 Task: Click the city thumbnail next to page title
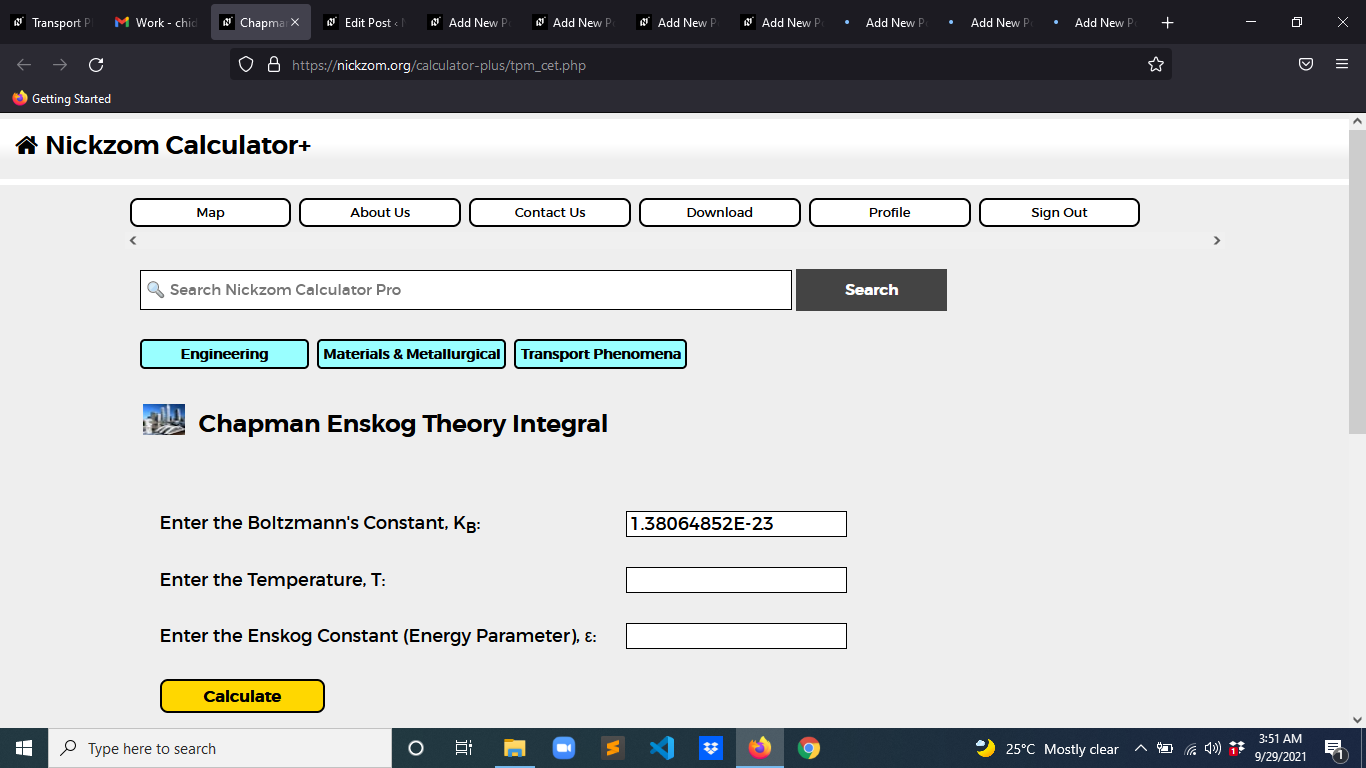point(164,420)
